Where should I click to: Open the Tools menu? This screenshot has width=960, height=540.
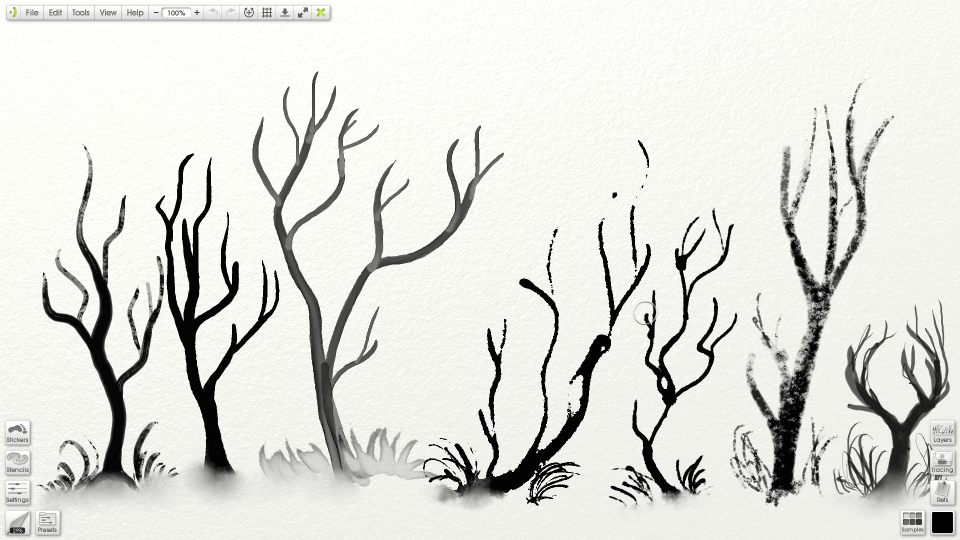[80, 13]
